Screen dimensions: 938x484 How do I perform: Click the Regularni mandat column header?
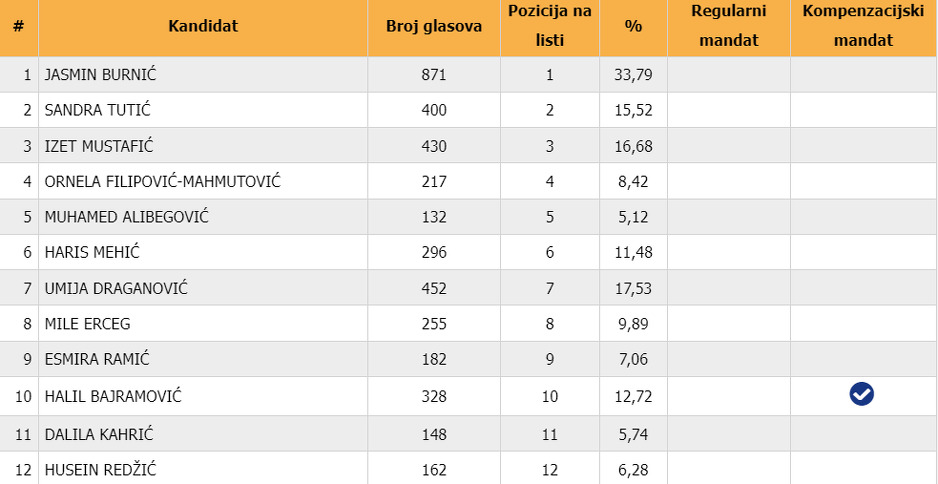click(728, 27)
